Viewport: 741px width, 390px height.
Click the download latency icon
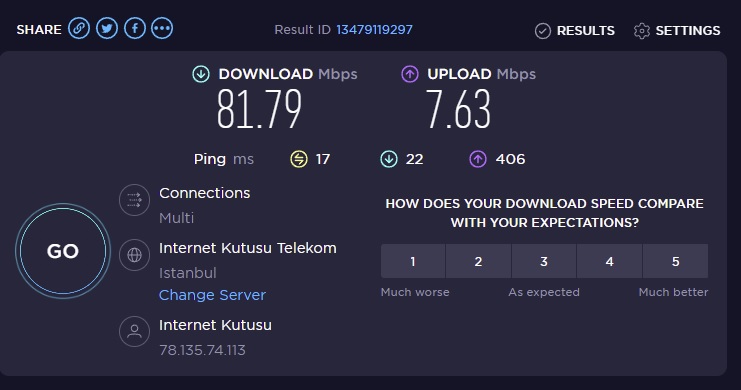click(389, 159)
